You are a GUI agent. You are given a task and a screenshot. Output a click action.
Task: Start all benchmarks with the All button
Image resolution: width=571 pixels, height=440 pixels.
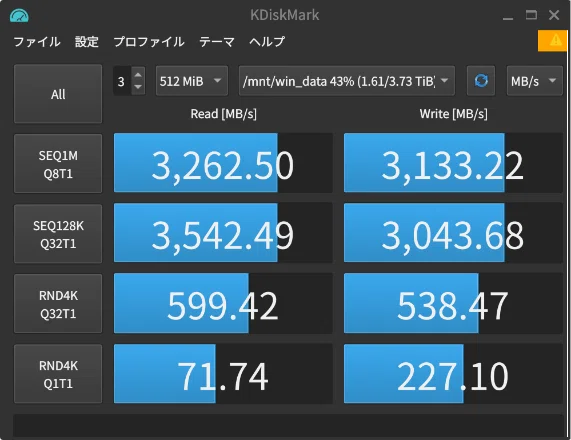point(58,94)
